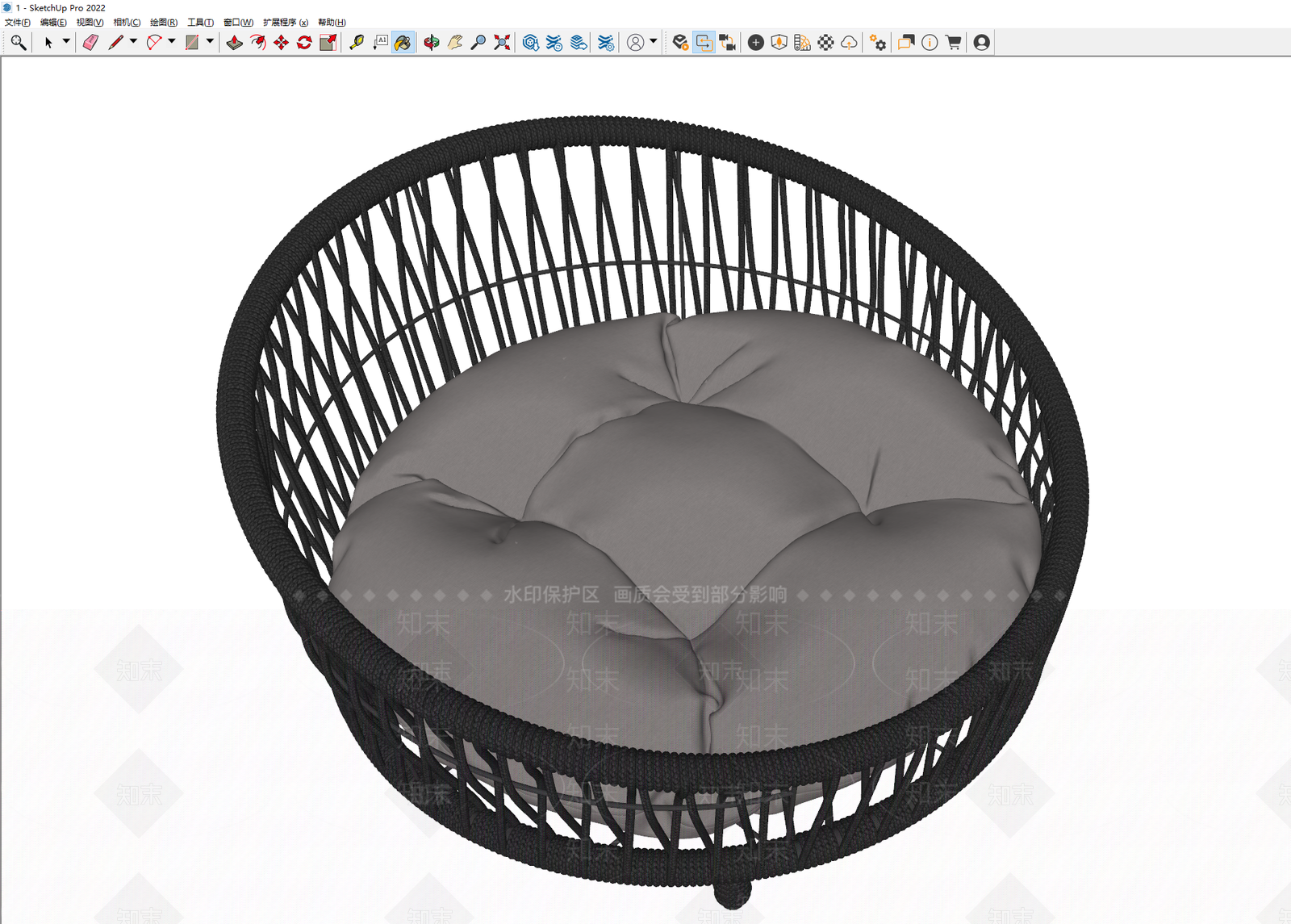The width and height of the screenshot is (1291, 924).
Task: Select the Pan hand tool
Action: [x=455, y=43]
